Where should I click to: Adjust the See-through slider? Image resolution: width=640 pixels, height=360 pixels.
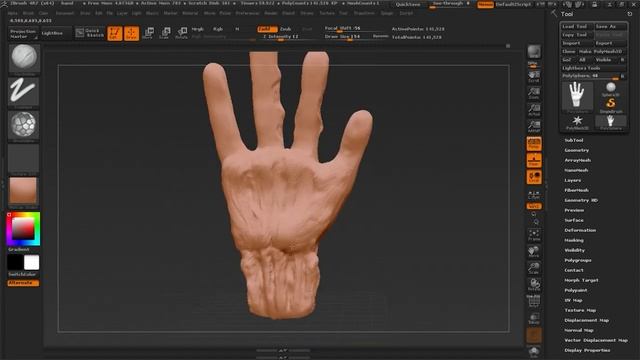pyautogui.click(x=451, y=4)
